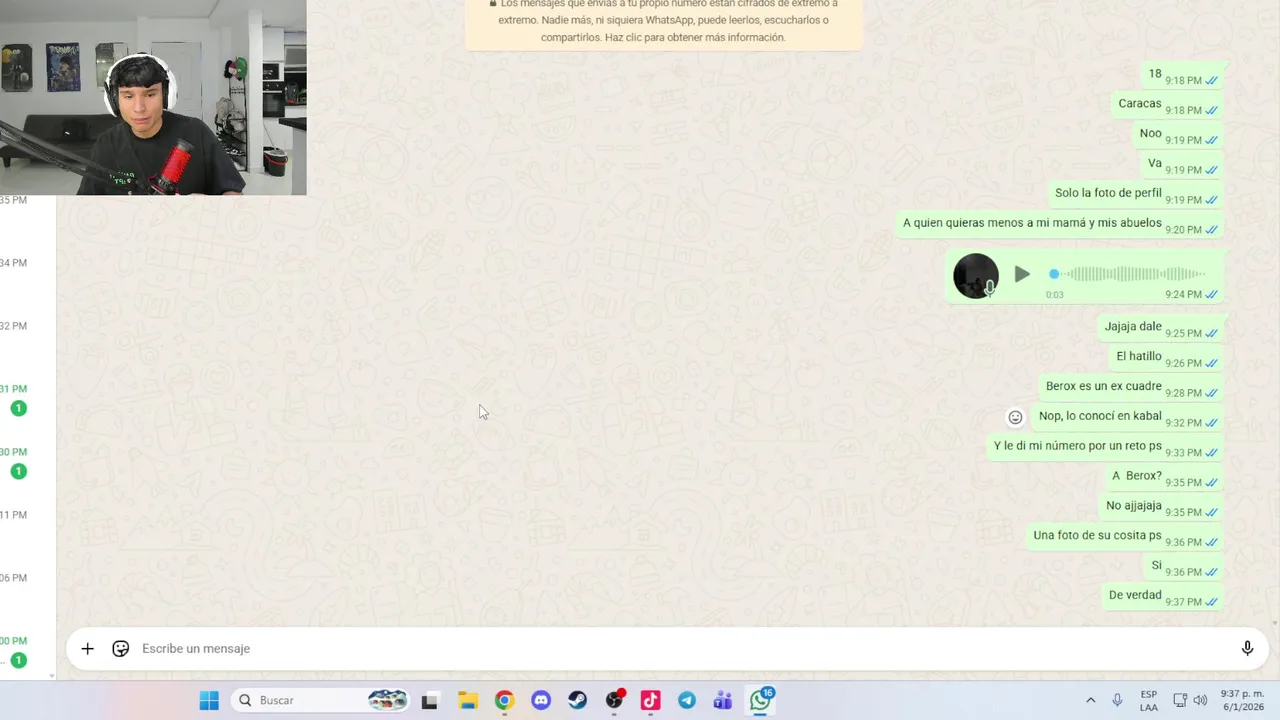The image size is (1280, 720).
Task: Open the clock showing 9:37 p. m.
Action: (1243, 701)
